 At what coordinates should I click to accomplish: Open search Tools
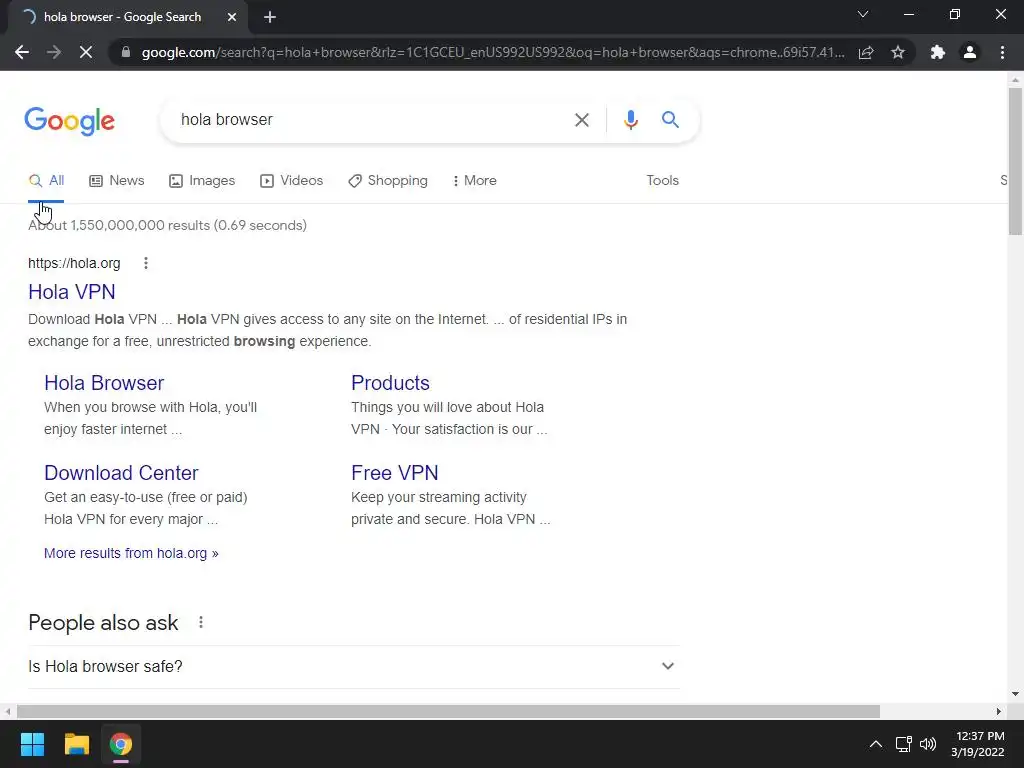662,180
